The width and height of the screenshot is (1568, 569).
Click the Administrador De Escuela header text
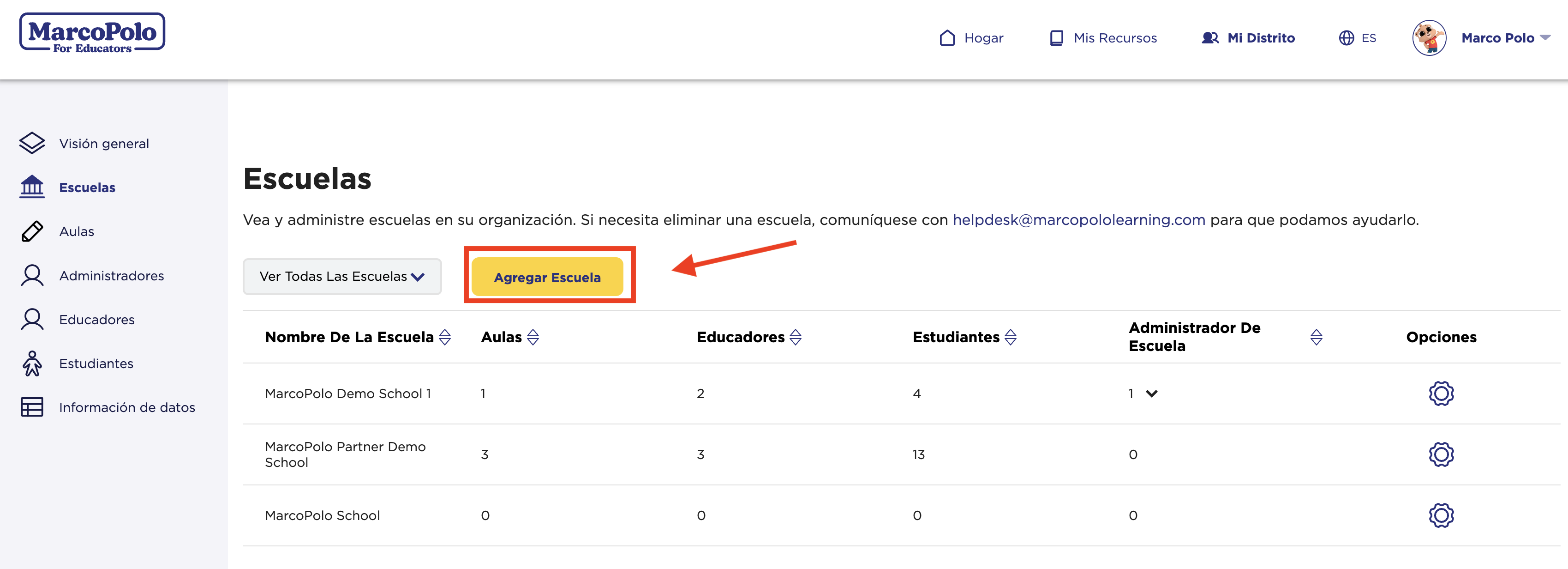click(1194, 337)
